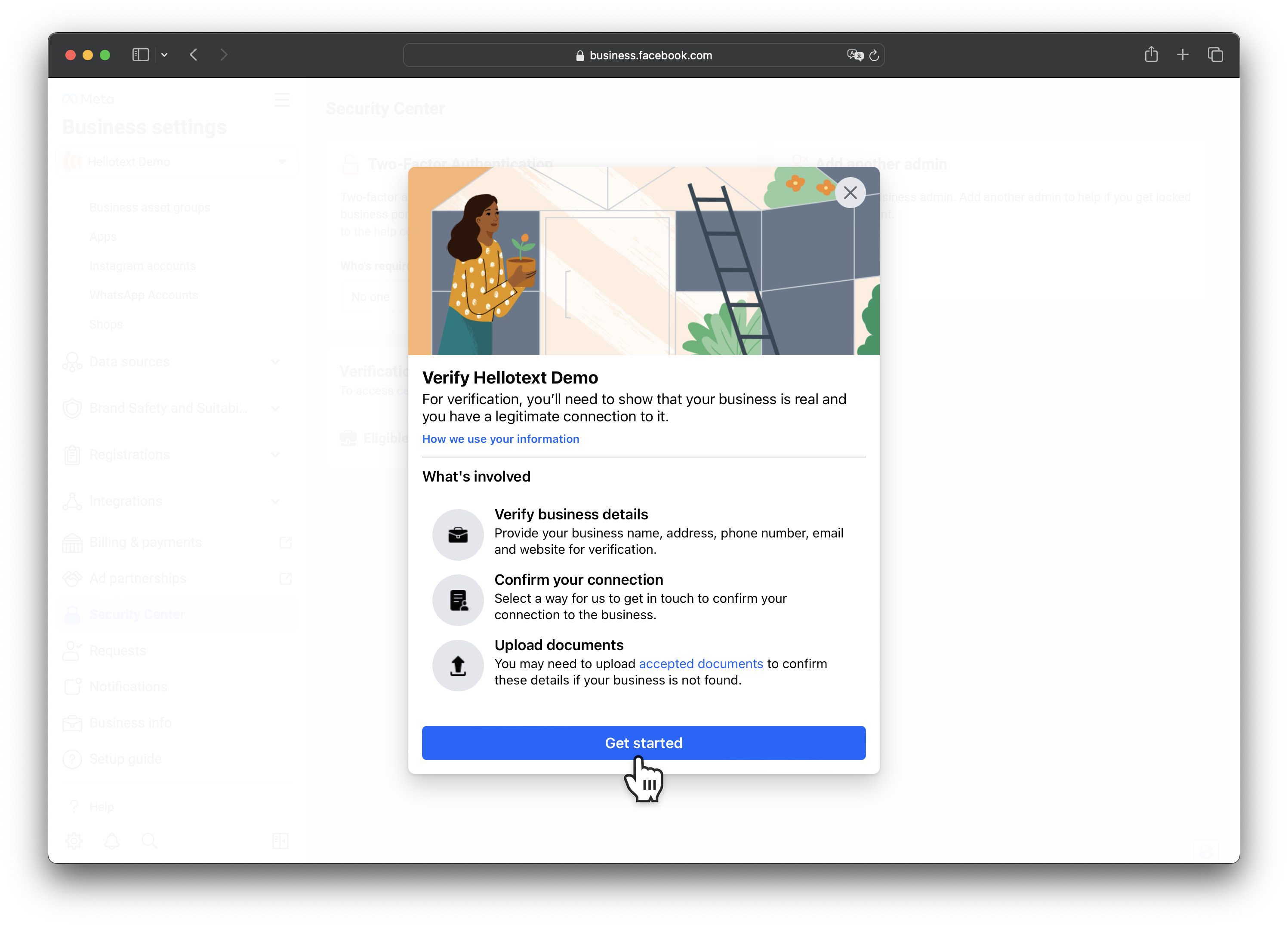Expand the Registrations section chevron
The width and height of the screenshot is (1288, 927).
275,455
